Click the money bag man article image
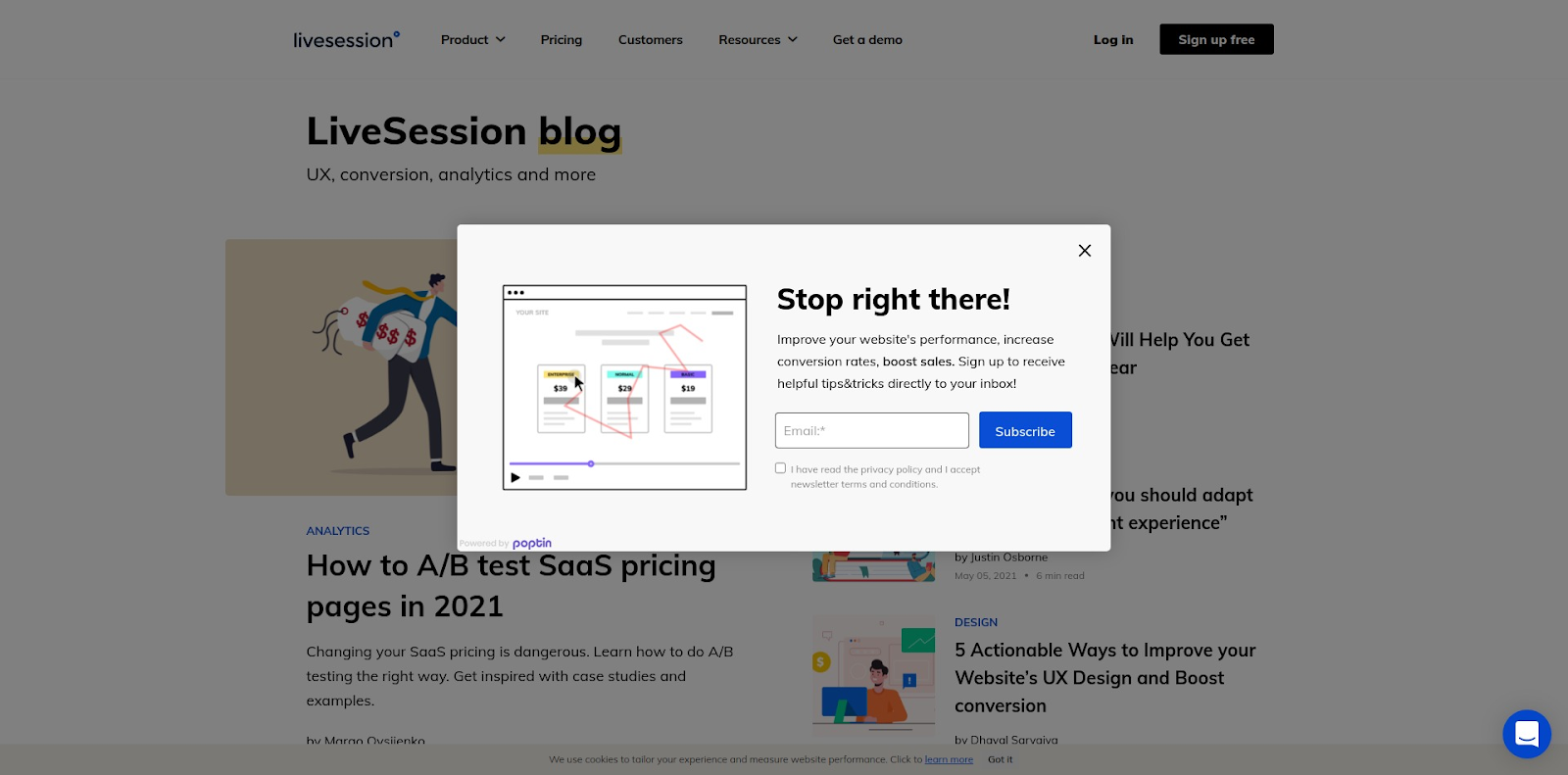This screenshot has width=1568, height=775. tap(341, 367)
